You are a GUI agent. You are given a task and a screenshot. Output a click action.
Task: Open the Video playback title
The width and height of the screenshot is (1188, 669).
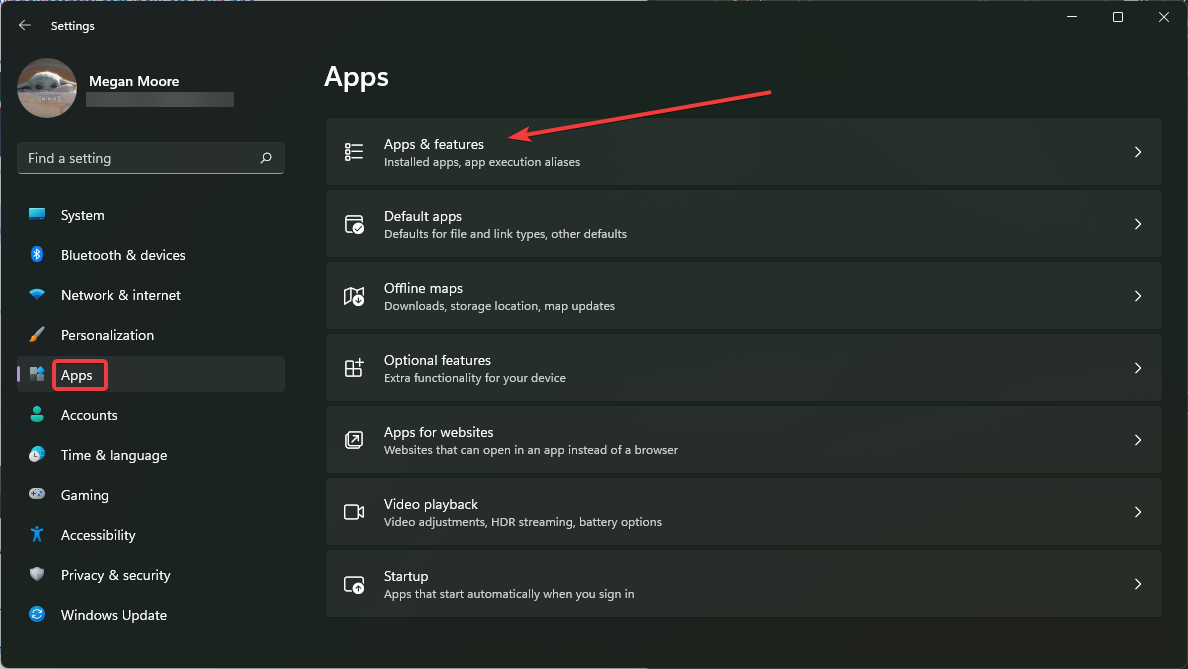tap(430, 504)
